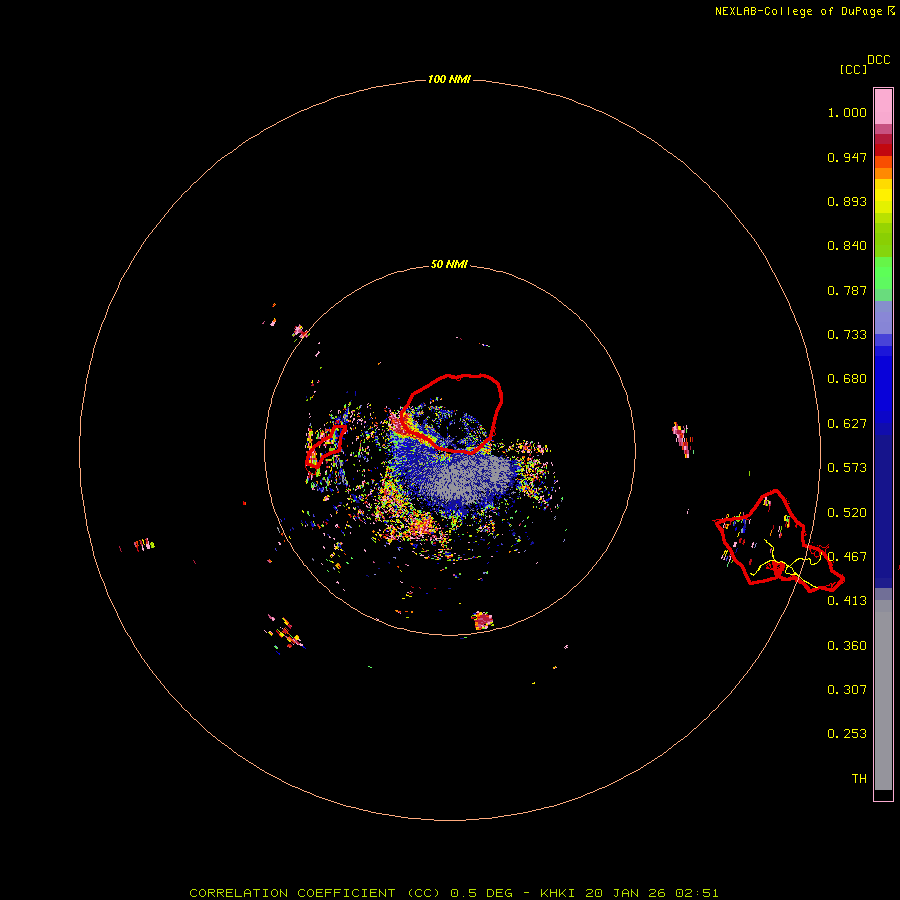The image size is (900, 900).
Task: Select the 0.360 scale value
Action: coord(847,646)
